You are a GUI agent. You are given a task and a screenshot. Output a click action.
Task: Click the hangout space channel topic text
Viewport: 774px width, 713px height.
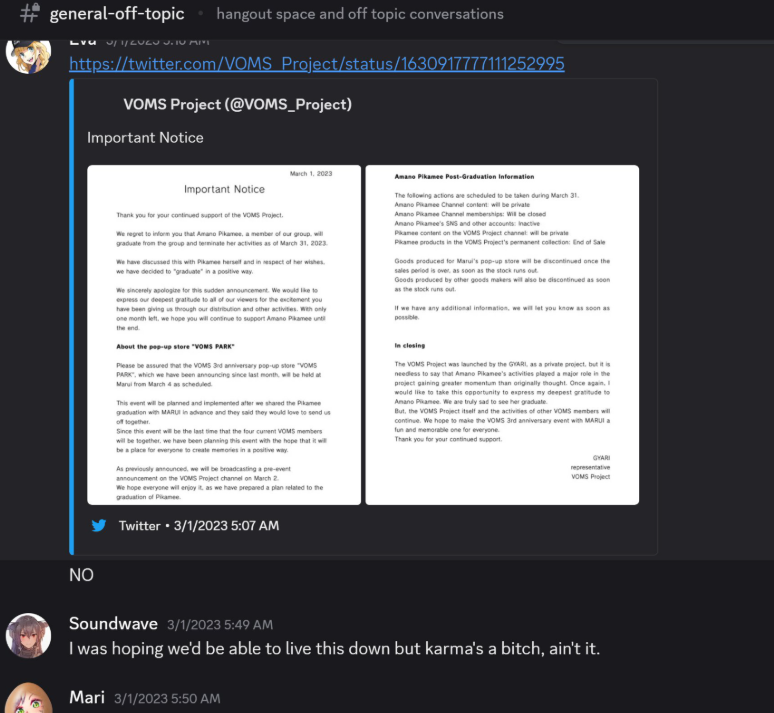[360, 14]
